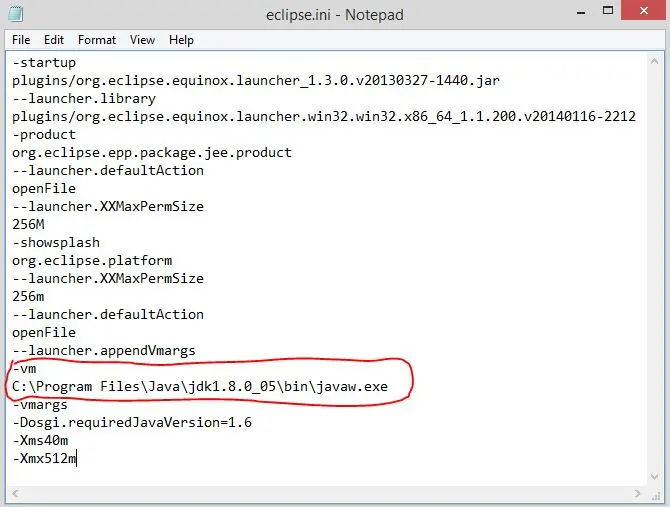This screenshot has width=670, height=507.
Task: Click the -vmargs line
Action: (x=40, y=404)
